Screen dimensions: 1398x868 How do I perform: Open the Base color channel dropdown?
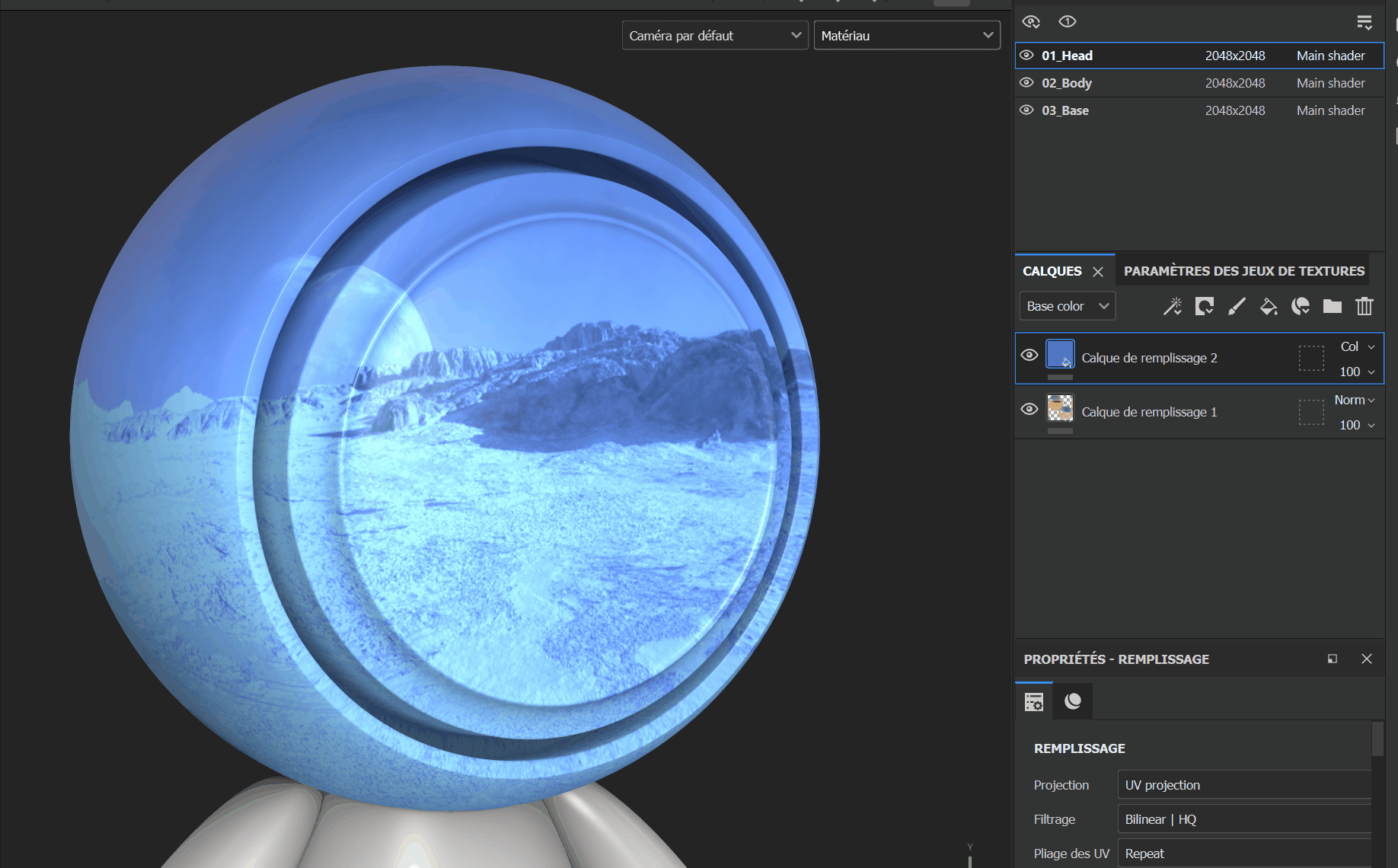tap(1067, 306)
